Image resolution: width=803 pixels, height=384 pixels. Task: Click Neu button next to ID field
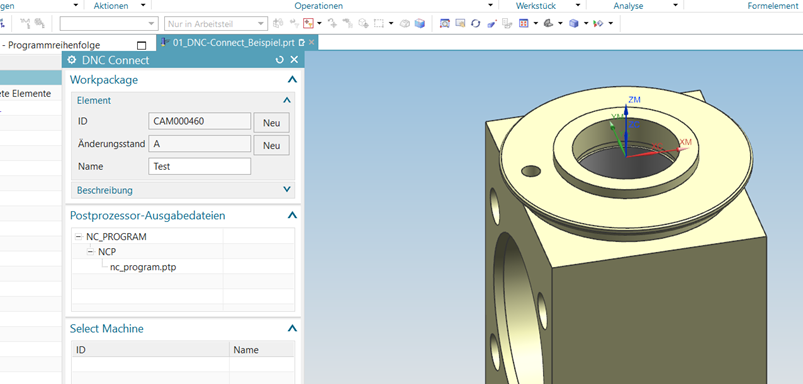point(271,123)
